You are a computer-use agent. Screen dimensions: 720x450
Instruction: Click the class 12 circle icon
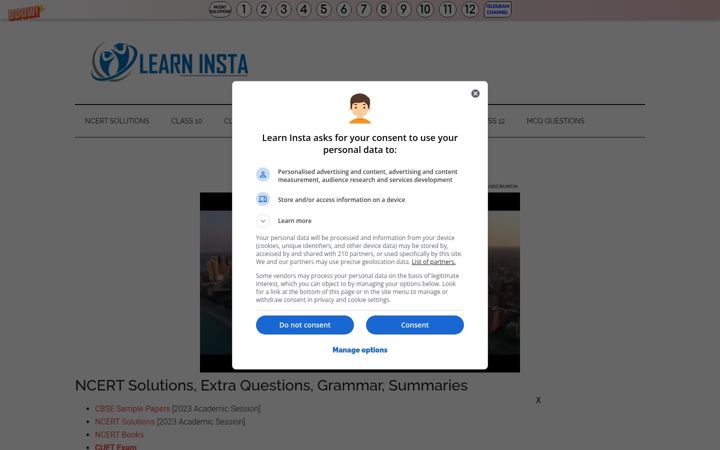point(470,9)
